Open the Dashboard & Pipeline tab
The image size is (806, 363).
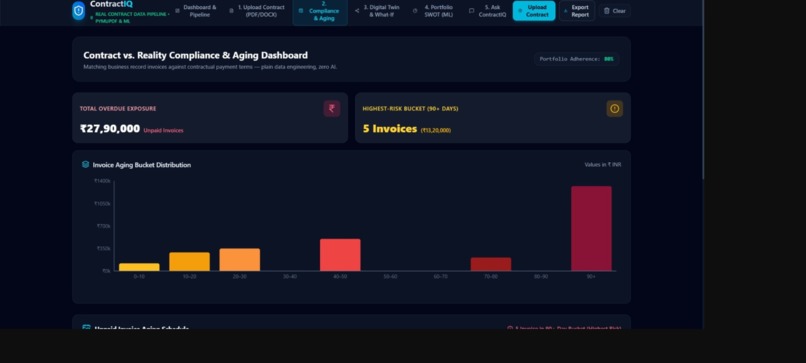(x=196, y=11)
